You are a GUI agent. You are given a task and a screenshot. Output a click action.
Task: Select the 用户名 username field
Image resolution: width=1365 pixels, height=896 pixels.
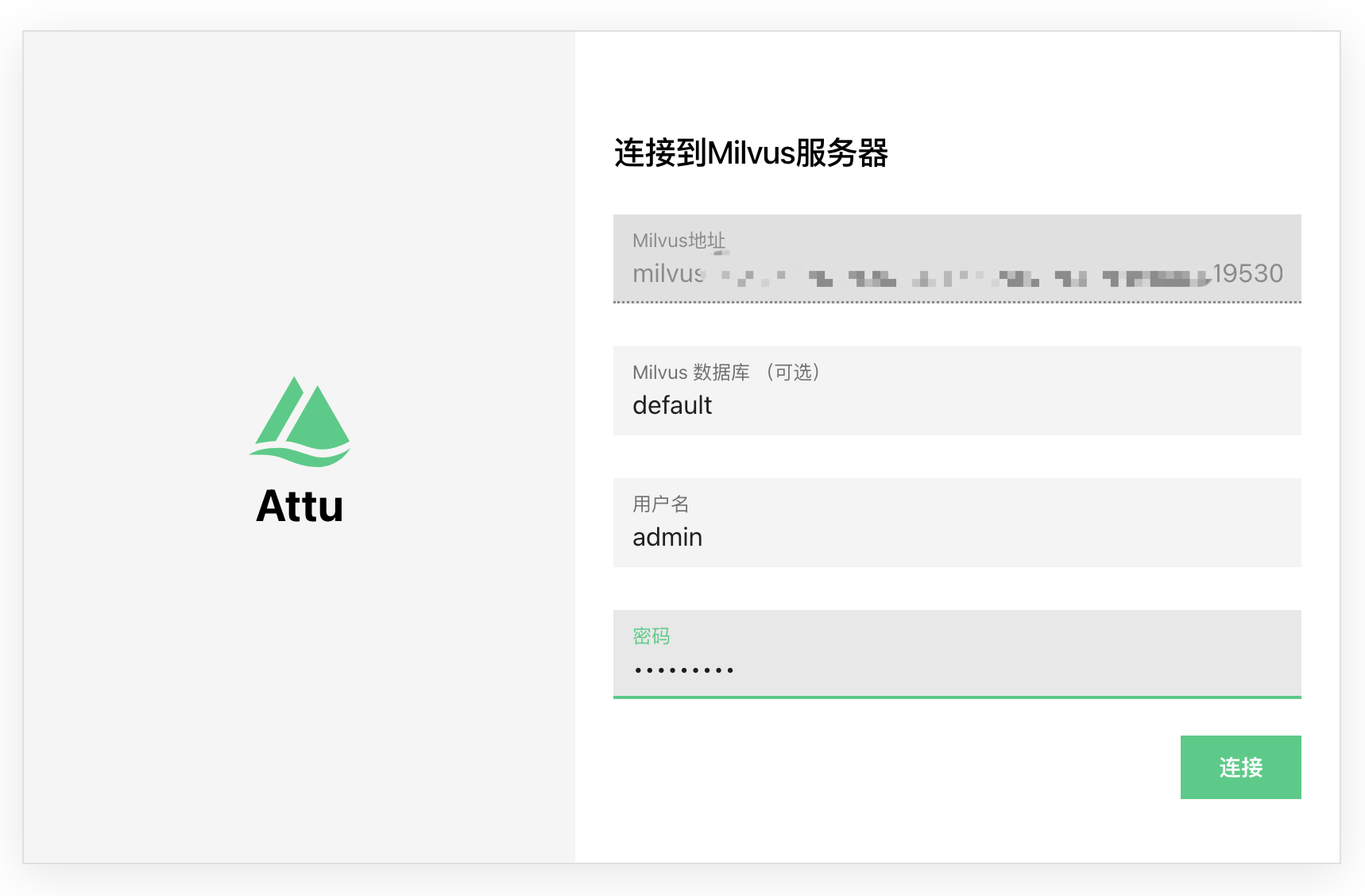pyautogui.click(x=957, y=523)
